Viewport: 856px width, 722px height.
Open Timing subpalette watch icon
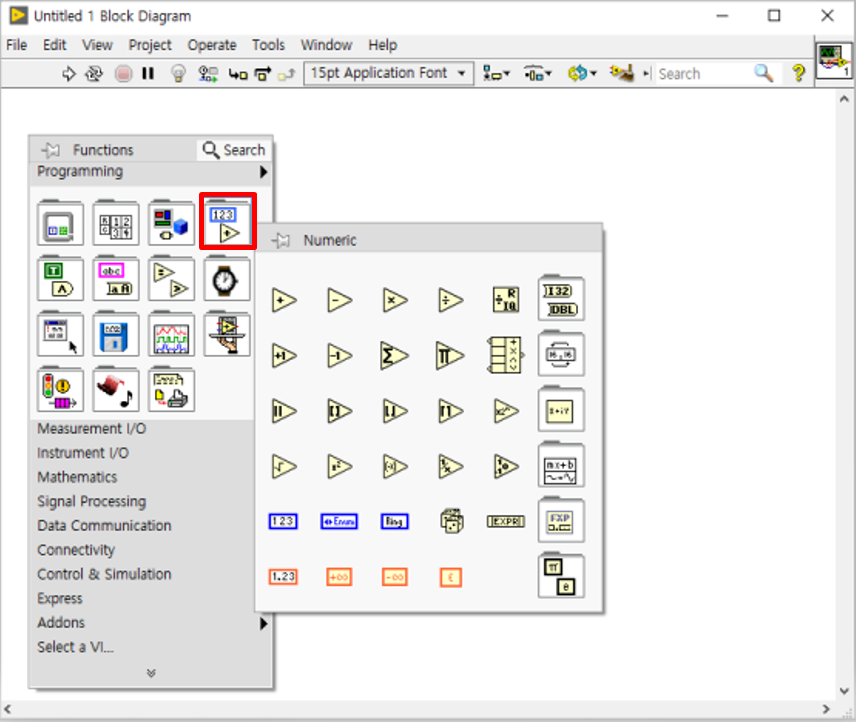tap(227, 279)
